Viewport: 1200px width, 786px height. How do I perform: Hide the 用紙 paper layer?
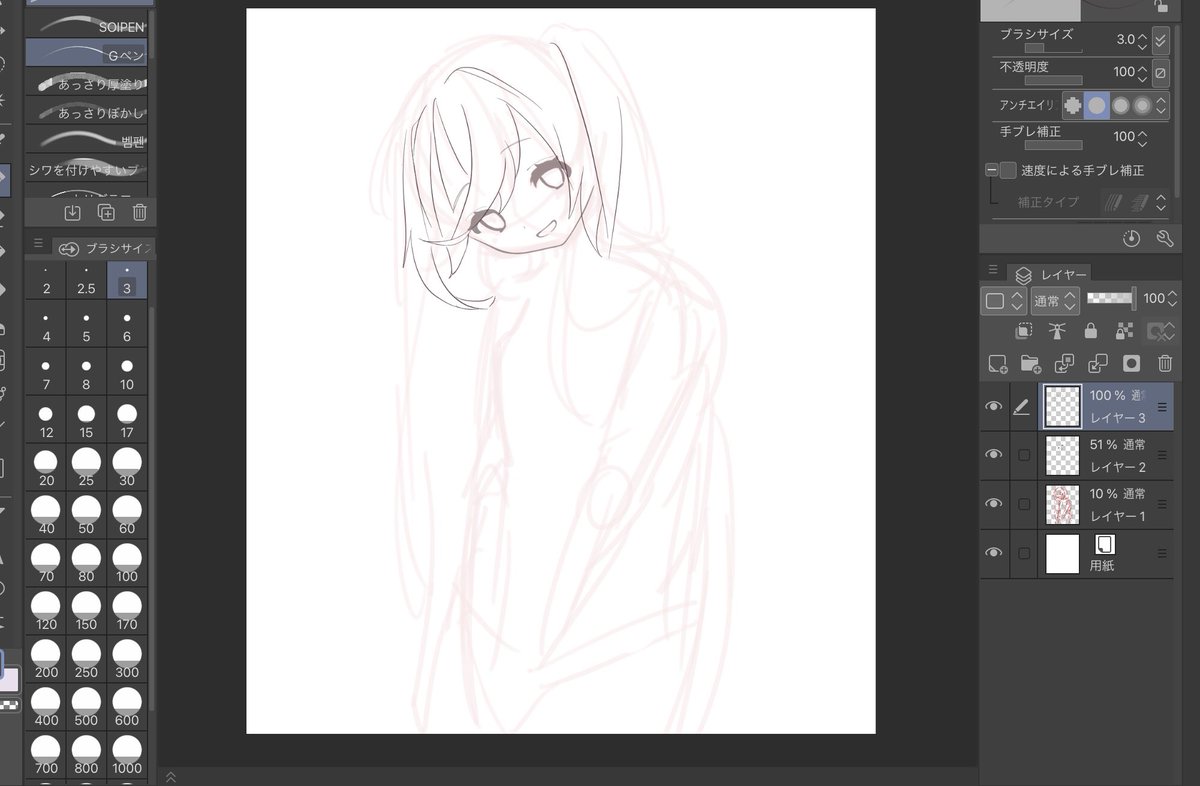993,553
